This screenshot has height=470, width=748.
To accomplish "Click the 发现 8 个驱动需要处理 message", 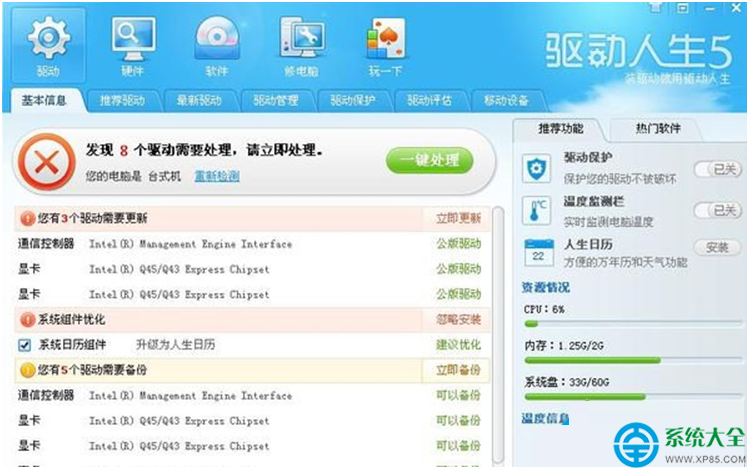I will (205, 150).
